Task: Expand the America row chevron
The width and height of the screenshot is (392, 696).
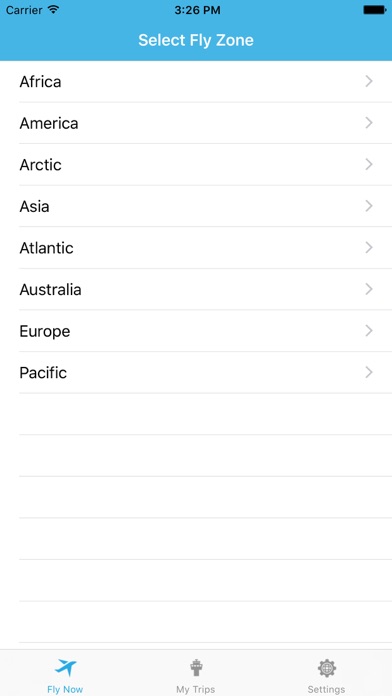Action: tap(369, 123)
